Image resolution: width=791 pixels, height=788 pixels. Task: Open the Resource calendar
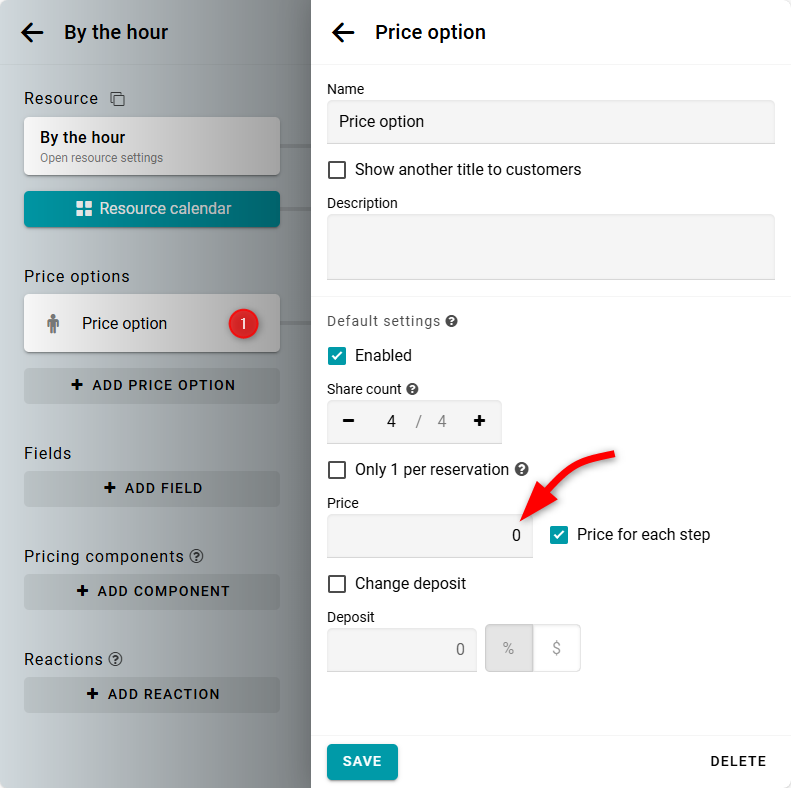coord(152,209)
